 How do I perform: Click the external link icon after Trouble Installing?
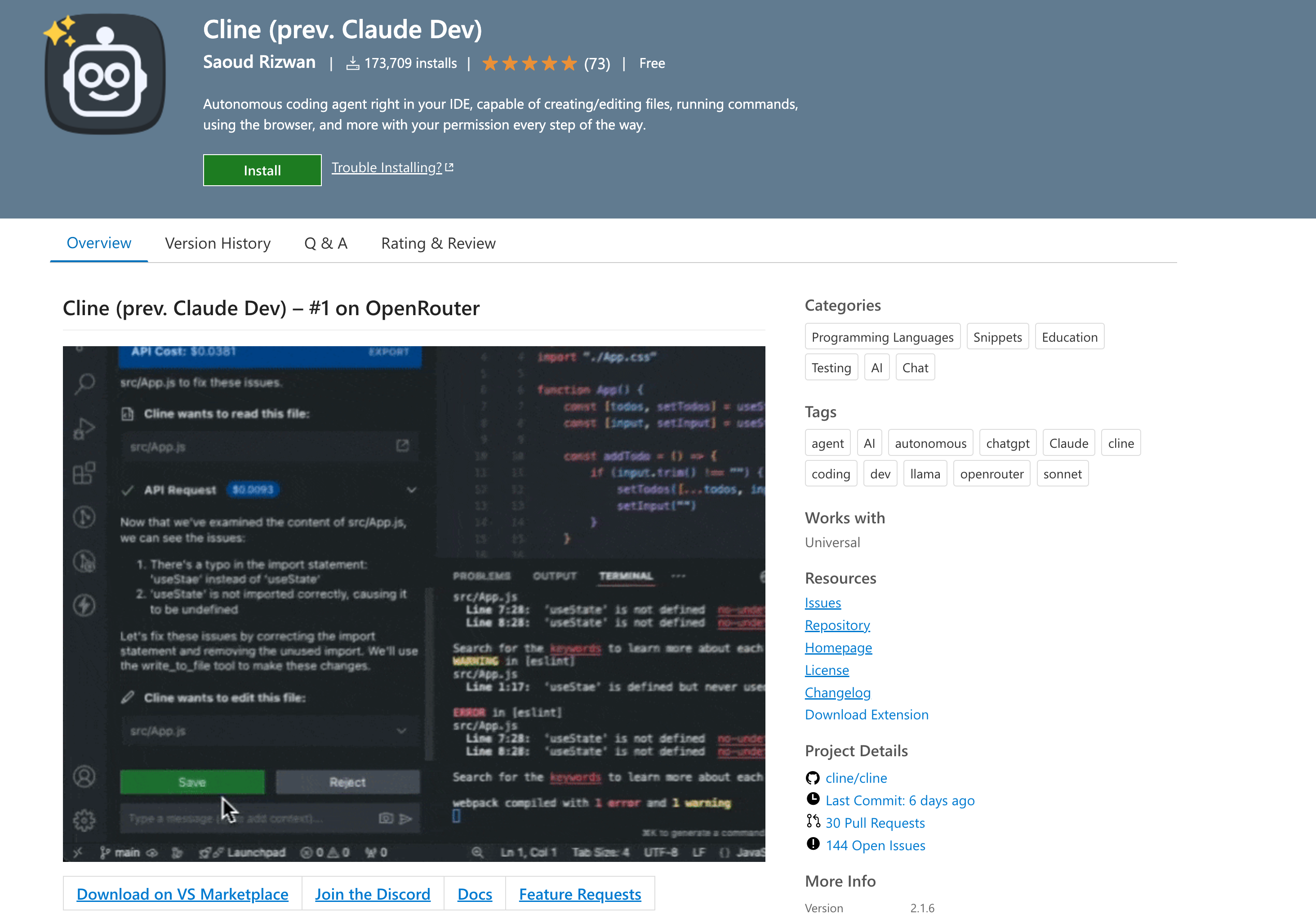pos(449,167)
